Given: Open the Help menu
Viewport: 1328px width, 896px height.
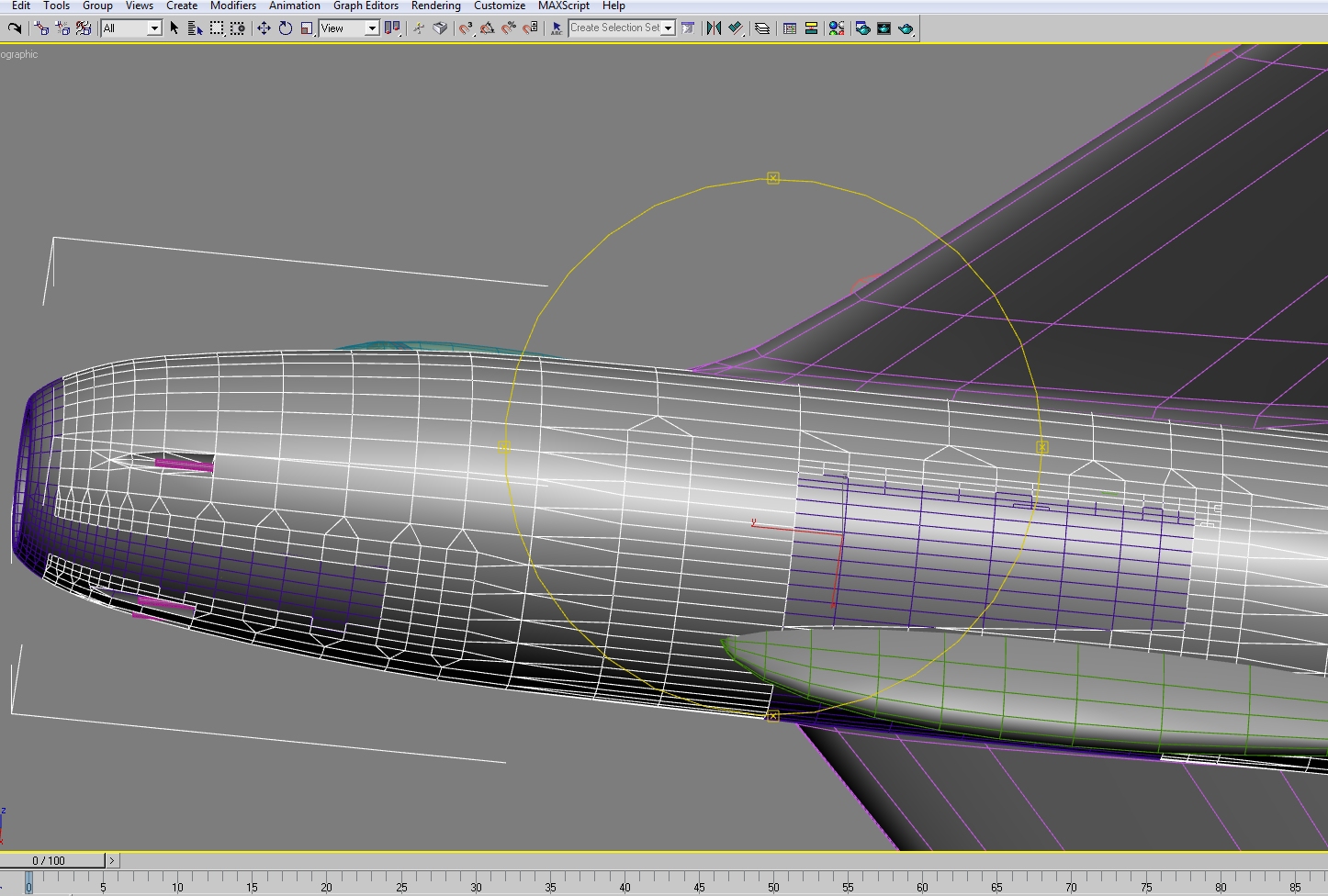Looking at the screenshot, I should tap(613, 6).
